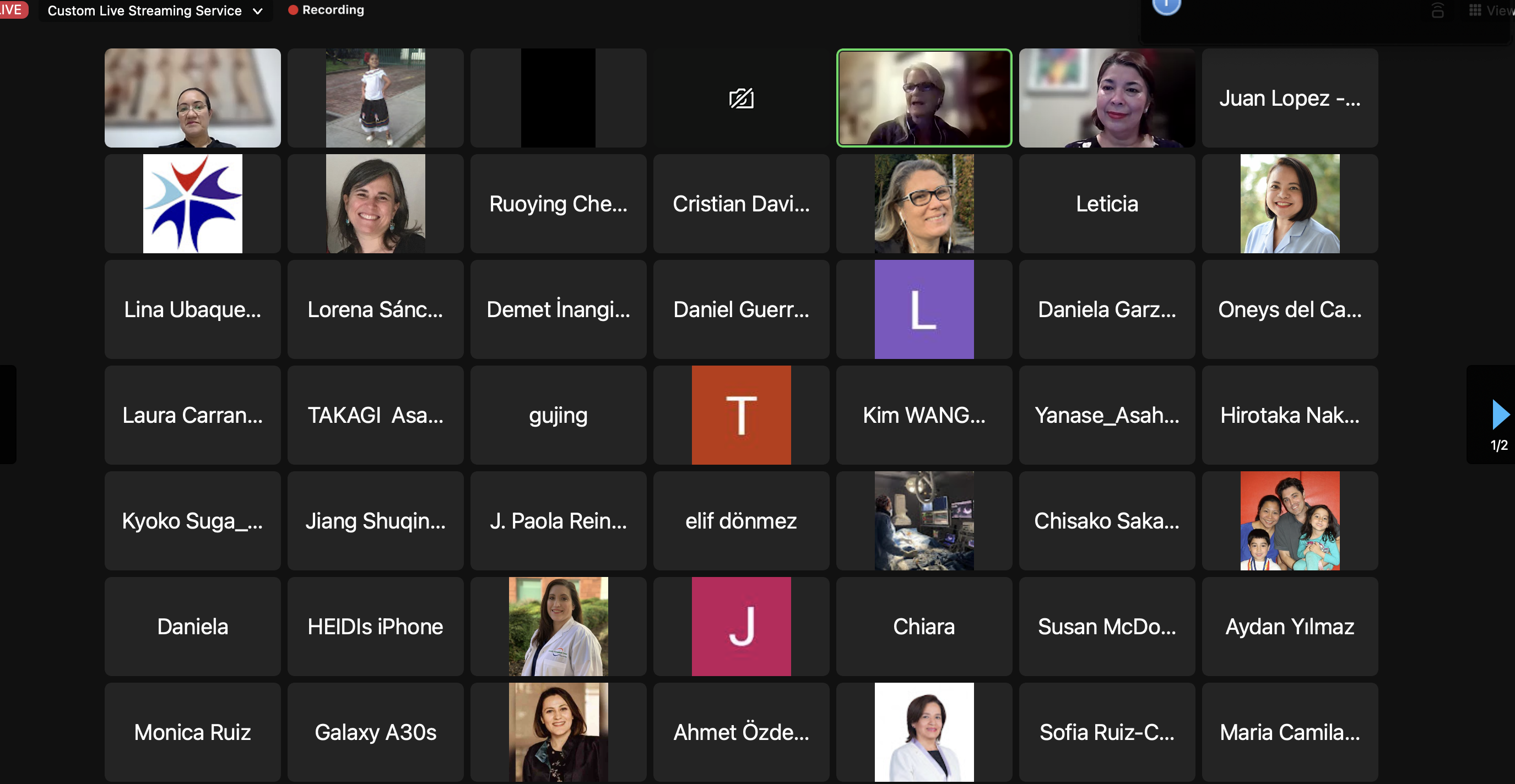
Task: Select the pink J avatar tile
Action: 741,627
